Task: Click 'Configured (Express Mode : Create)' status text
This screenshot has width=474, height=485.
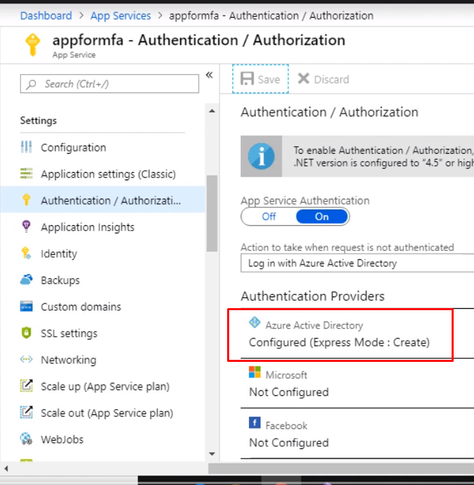Action: 339,342
